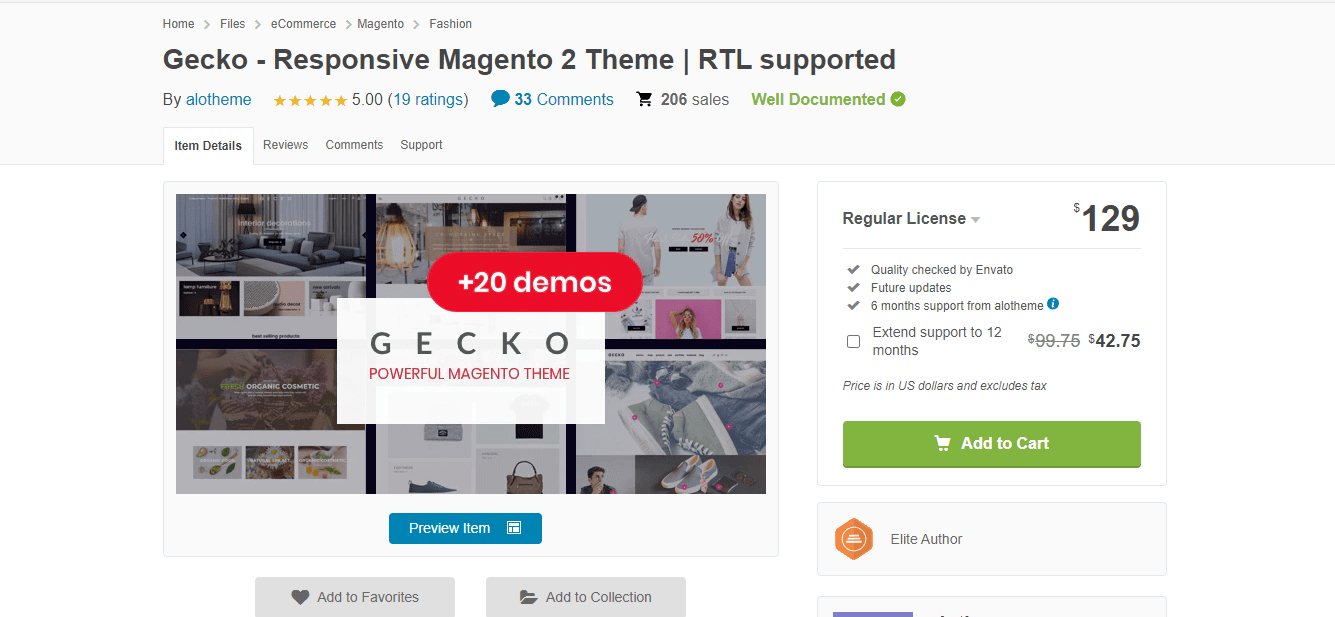
Task: Enable Extend support to 12 months checkbox
Action: [x=853, y=341]
